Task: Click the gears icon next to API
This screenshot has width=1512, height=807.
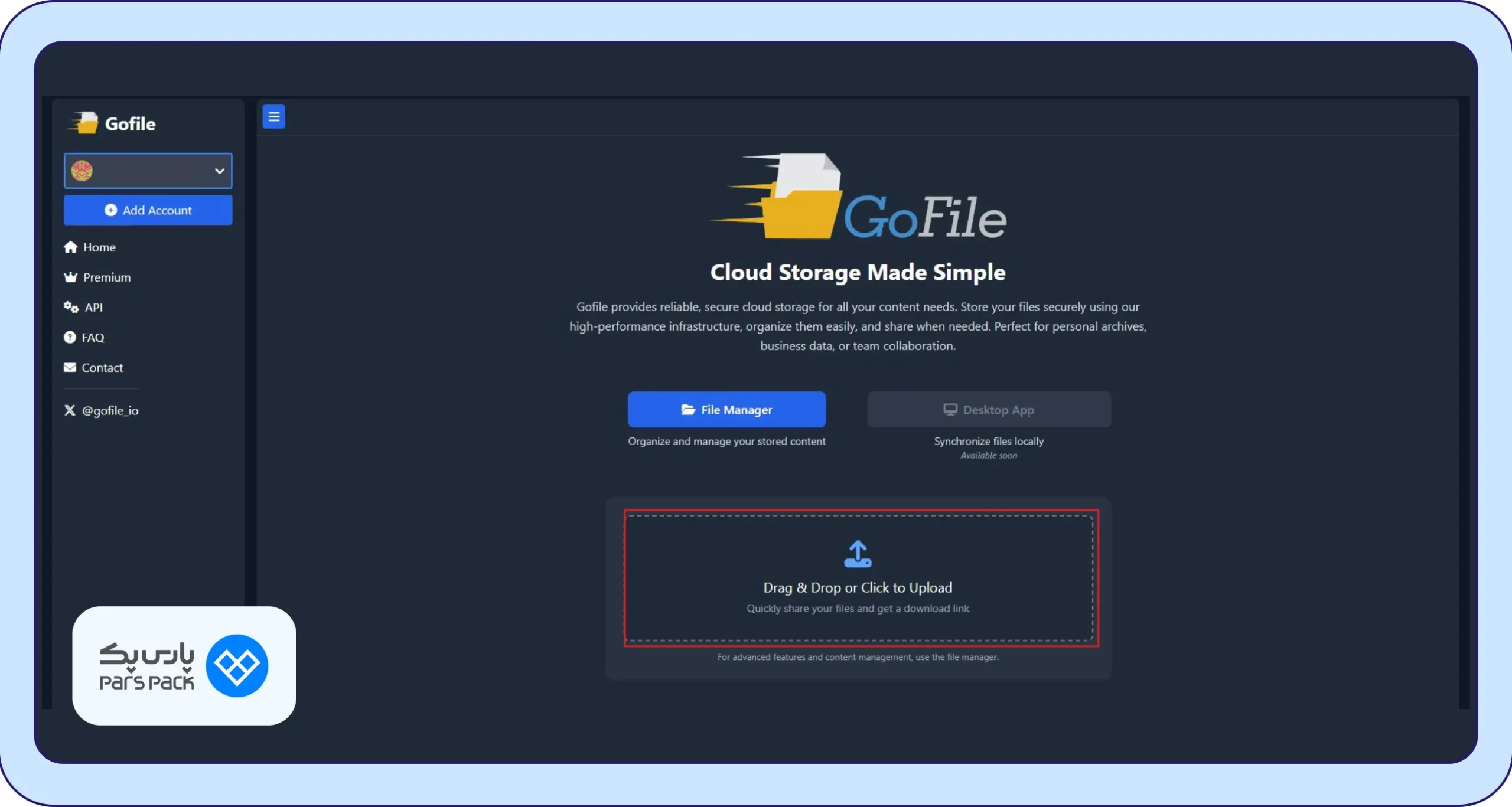Action: 71,307
